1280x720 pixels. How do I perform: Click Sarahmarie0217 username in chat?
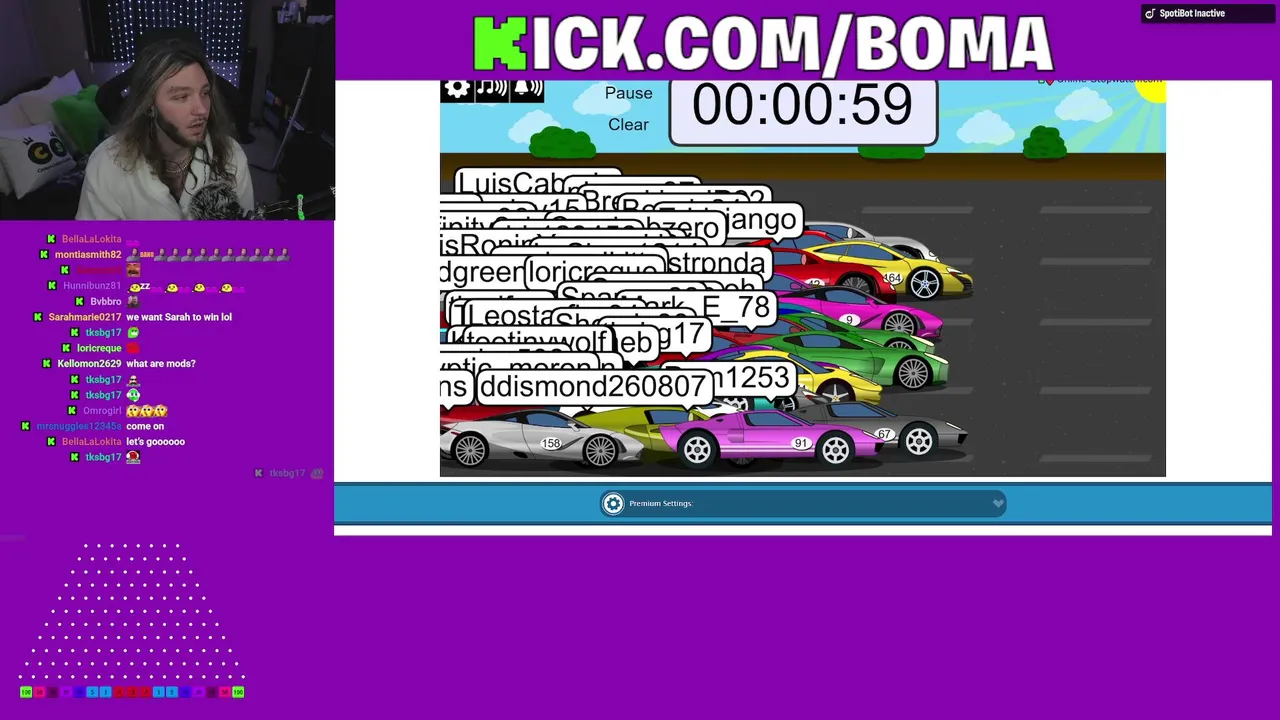coord(85,317)
